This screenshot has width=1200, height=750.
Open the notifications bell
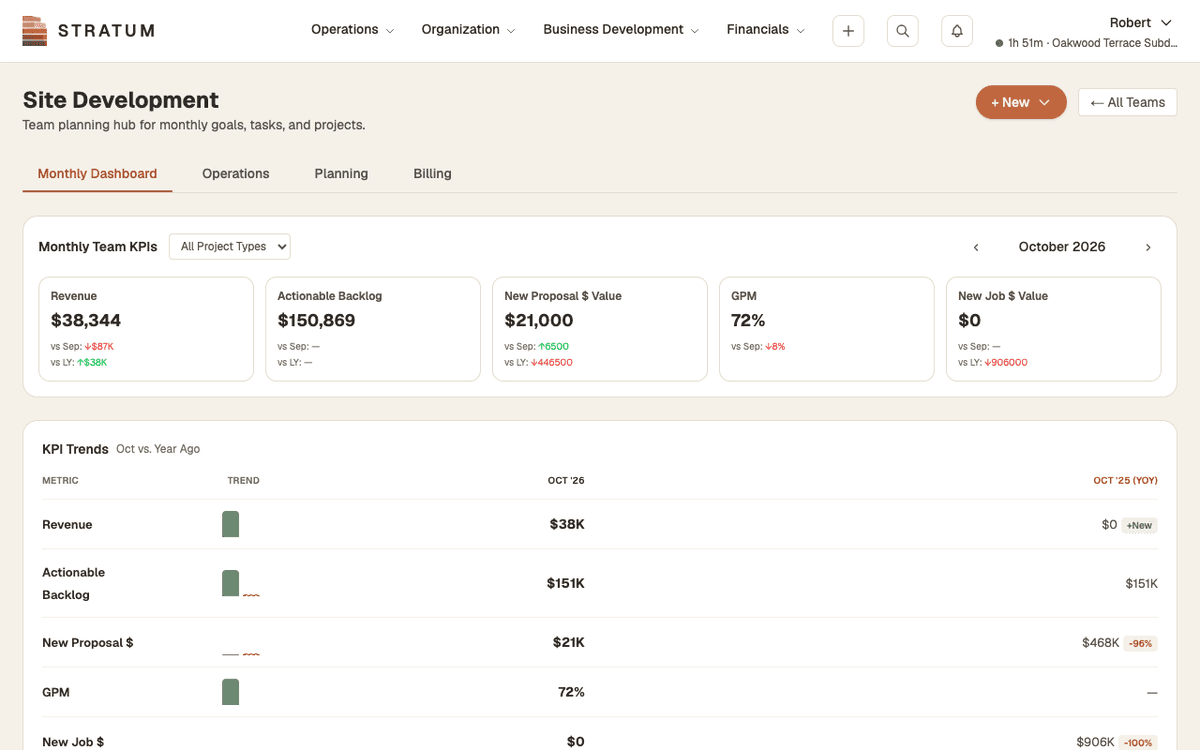pyautogui.click(x=957, y=31)
